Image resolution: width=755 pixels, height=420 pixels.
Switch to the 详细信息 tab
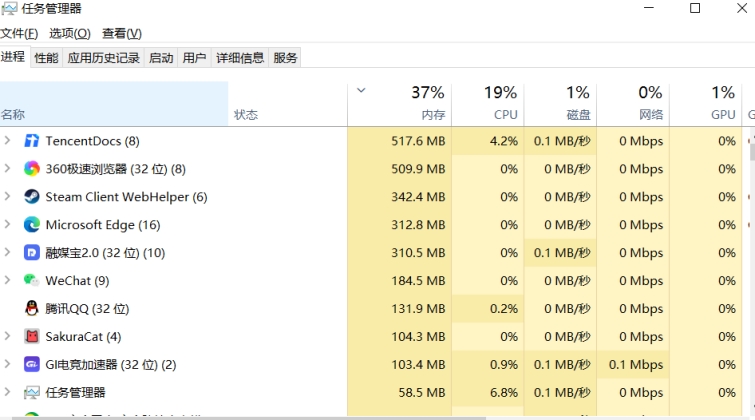(240, 58)
